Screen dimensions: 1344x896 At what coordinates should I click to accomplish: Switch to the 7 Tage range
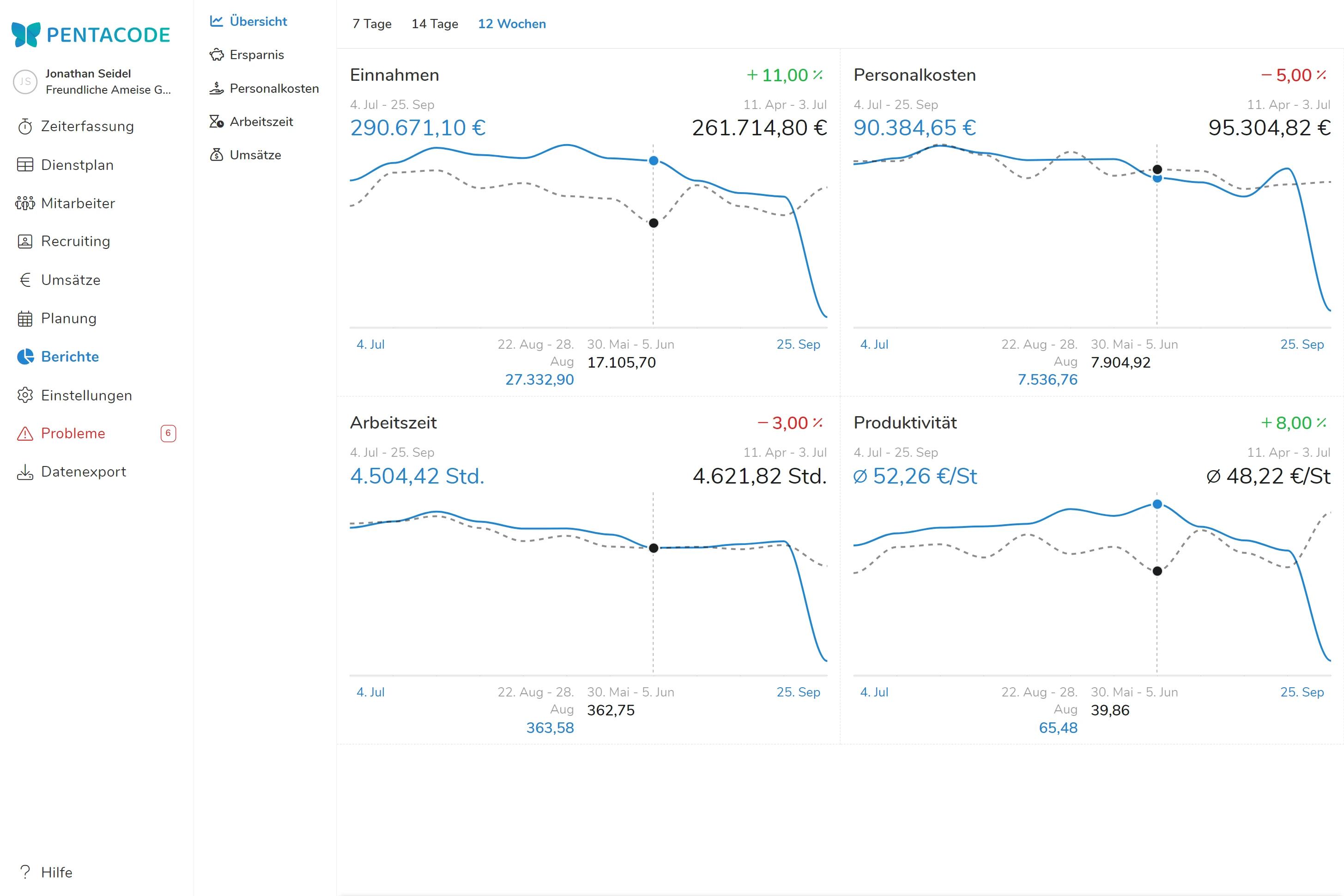click(372, 24)
